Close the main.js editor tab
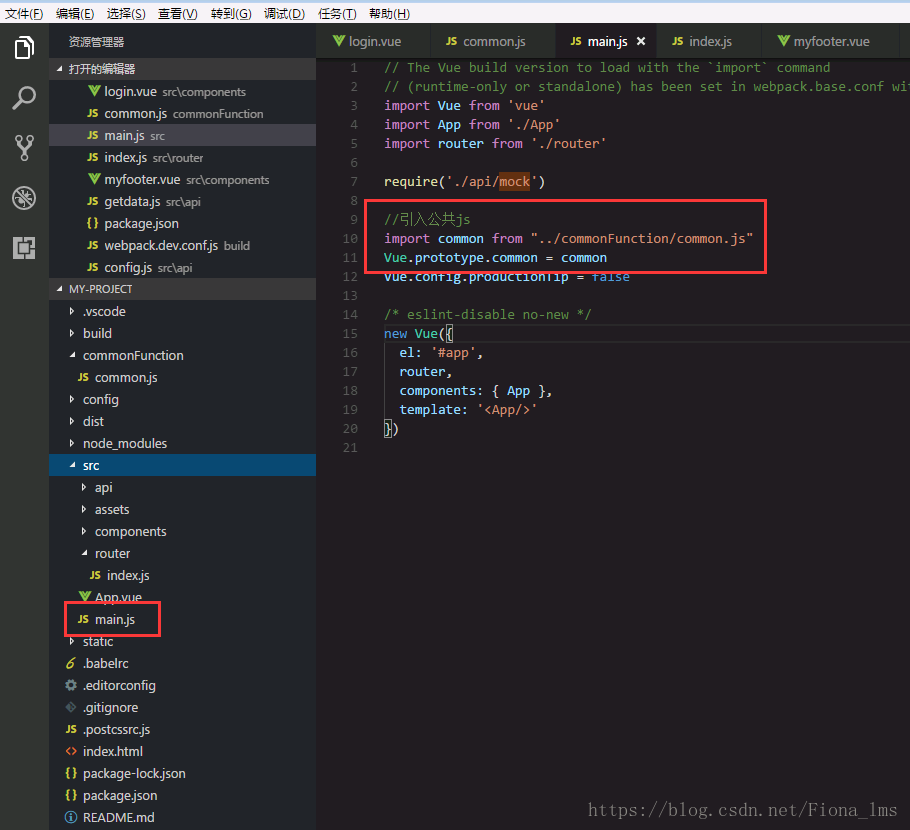The width and height of the screenshot is (910, 830). [x=641, y=42]
